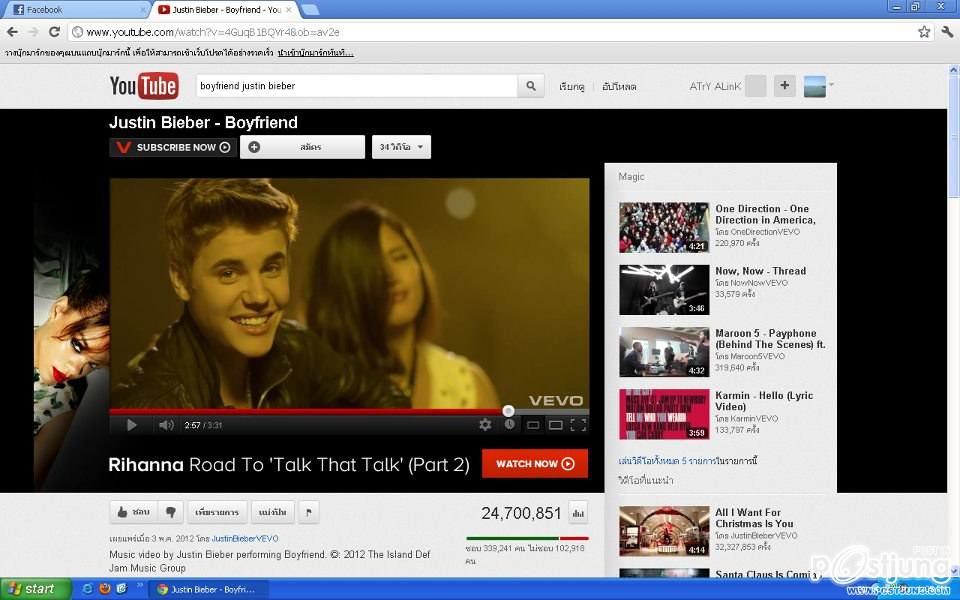Dislike the video with thumbs down
Image resolution: width=960 pixels, height=600 pixels.
pyautogui.click(x=171, y=512)
